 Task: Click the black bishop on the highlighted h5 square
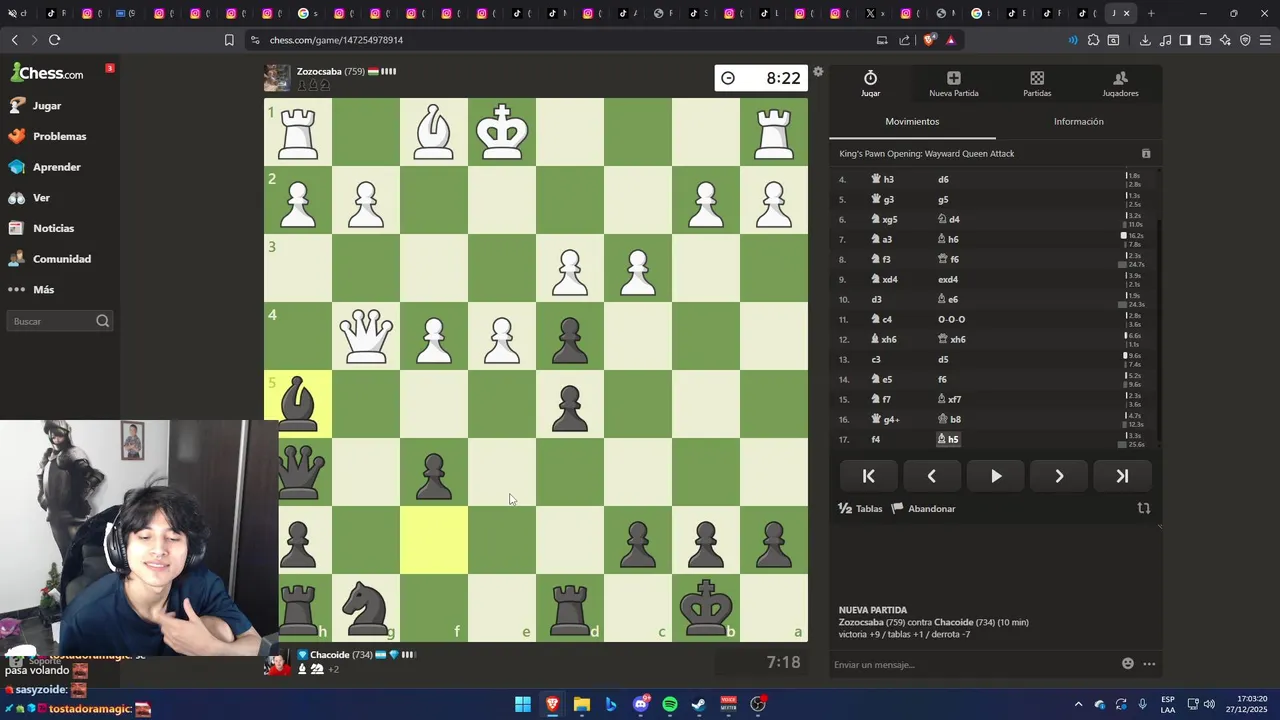click(x=298, y=404)
